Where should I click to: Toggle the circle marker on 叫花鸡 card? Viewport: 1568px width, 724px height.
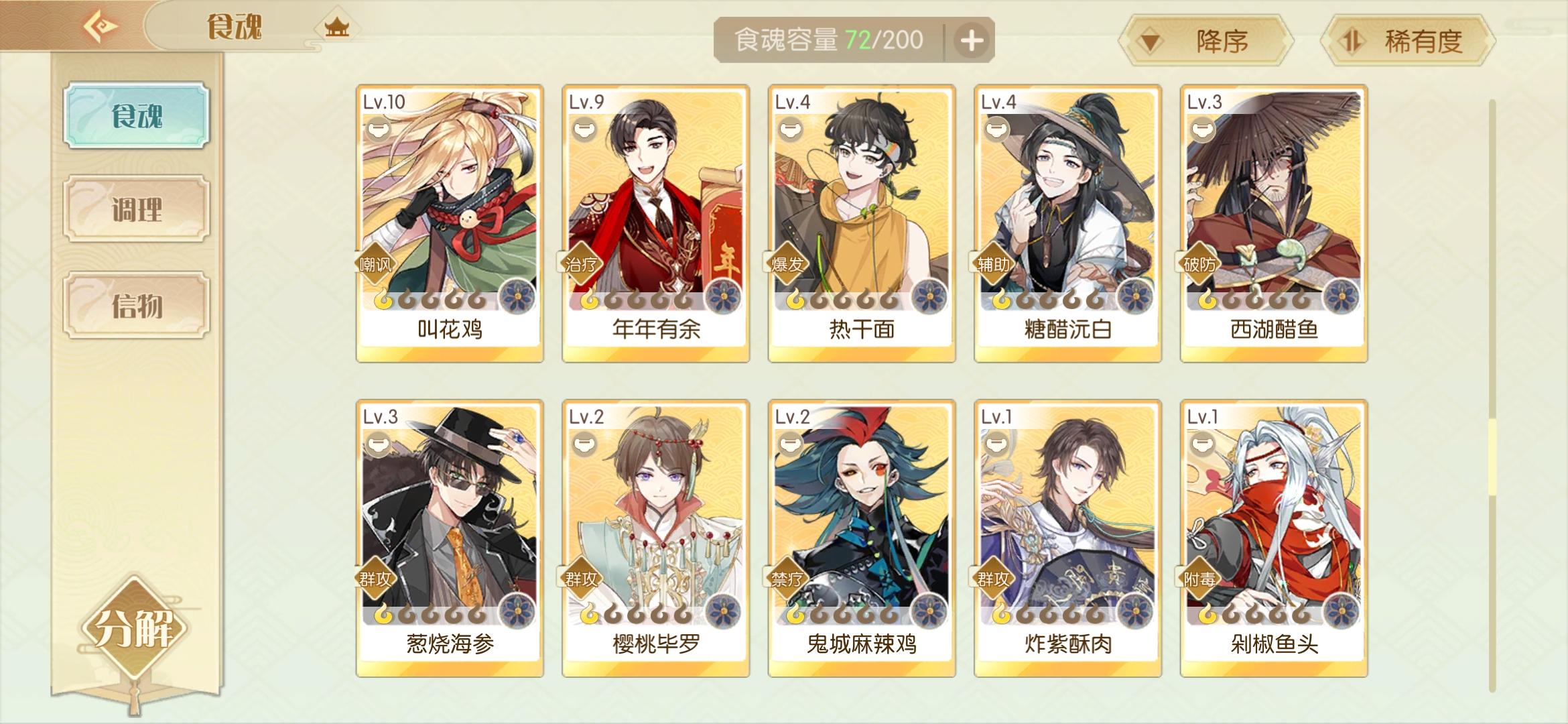tap(377, 128)
